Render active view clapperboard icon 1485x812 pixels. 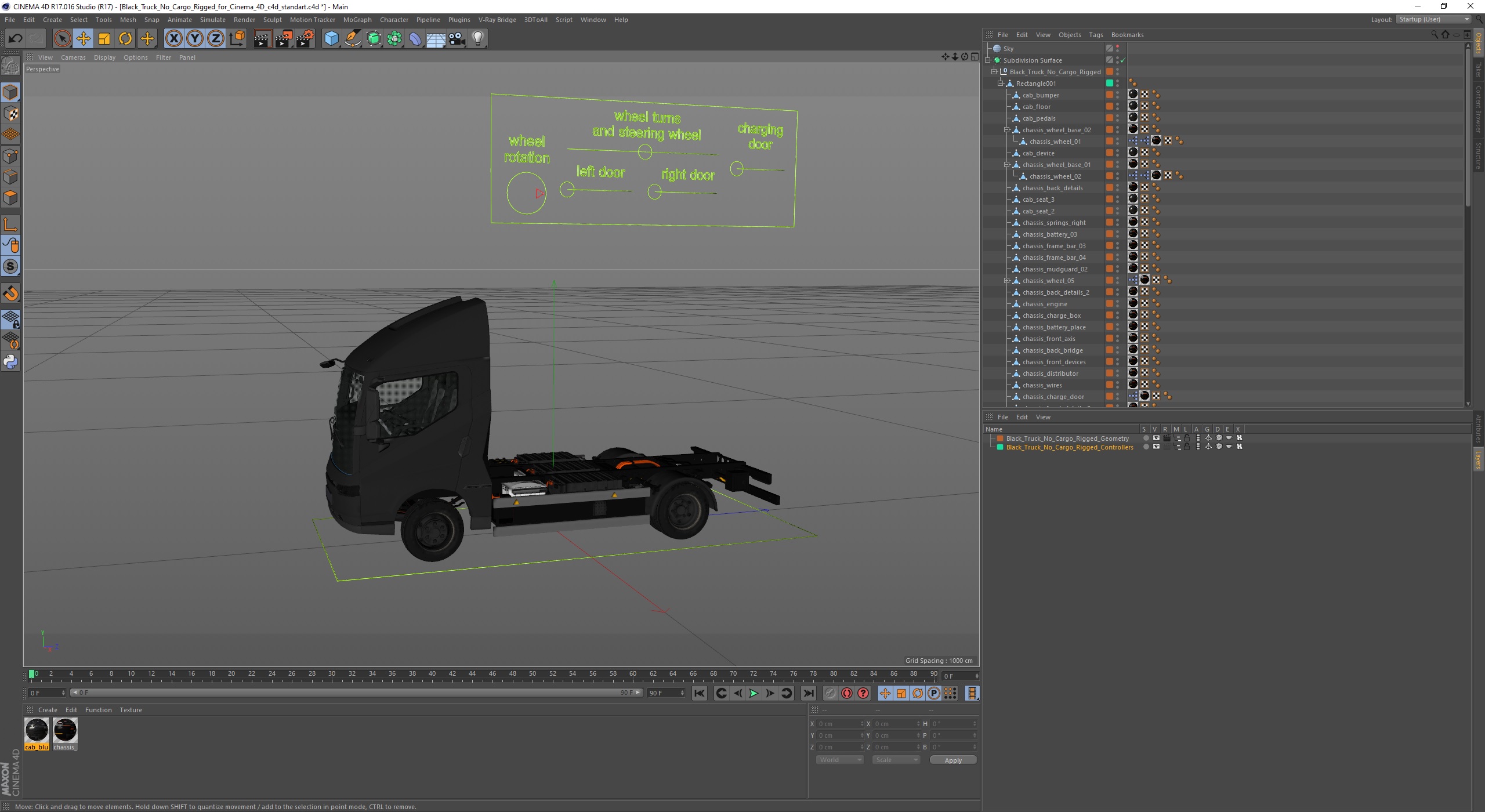click(x=262, y=39)
